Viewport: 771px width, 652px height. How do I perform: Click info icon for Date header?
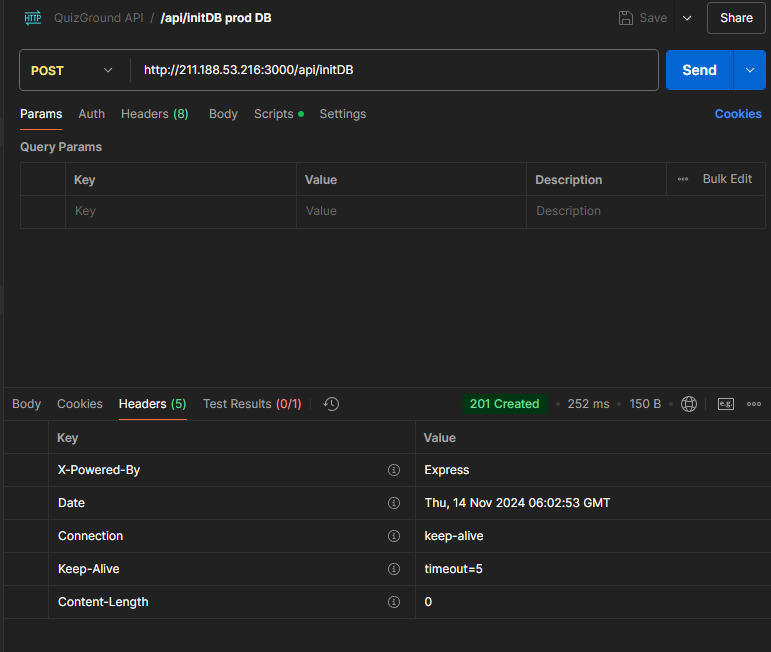pos(394,503)
